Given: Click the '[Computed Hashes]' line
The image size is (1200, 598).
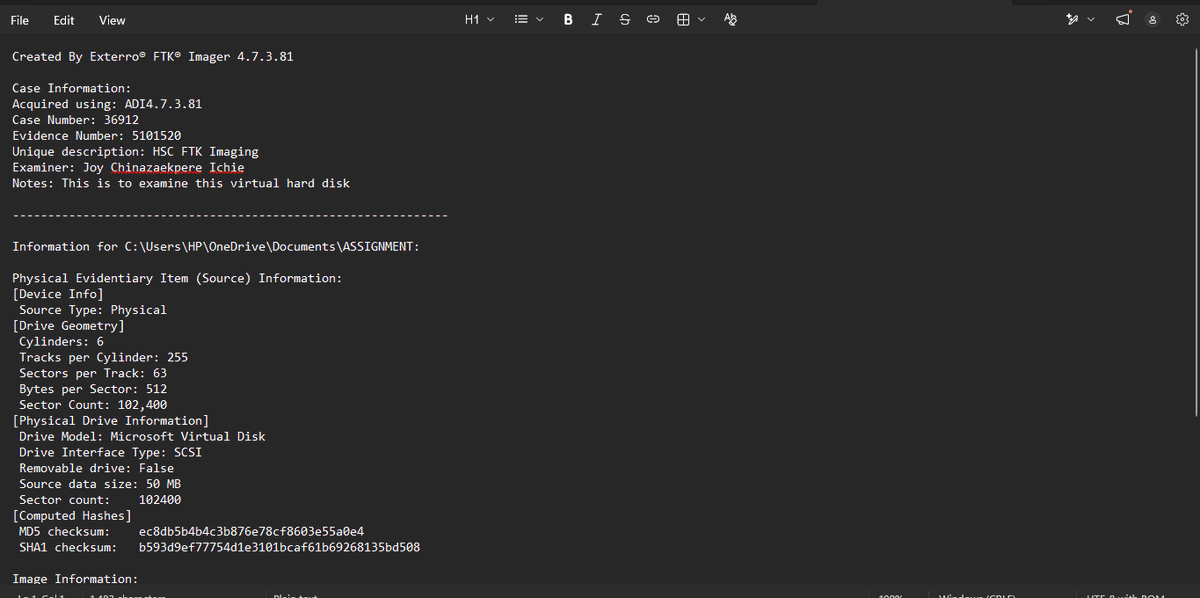Looking at the screenshot, I should [71, 516].
